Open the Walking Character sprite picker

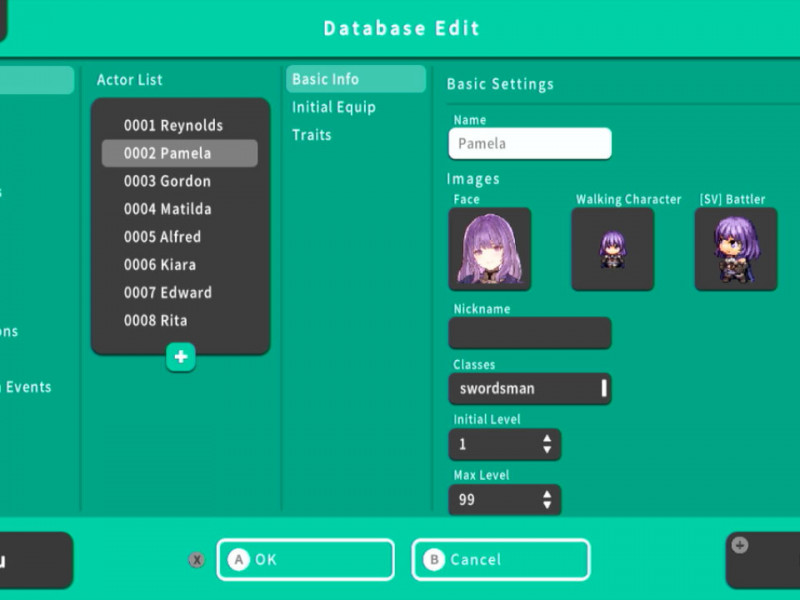(x=612, y=249)
